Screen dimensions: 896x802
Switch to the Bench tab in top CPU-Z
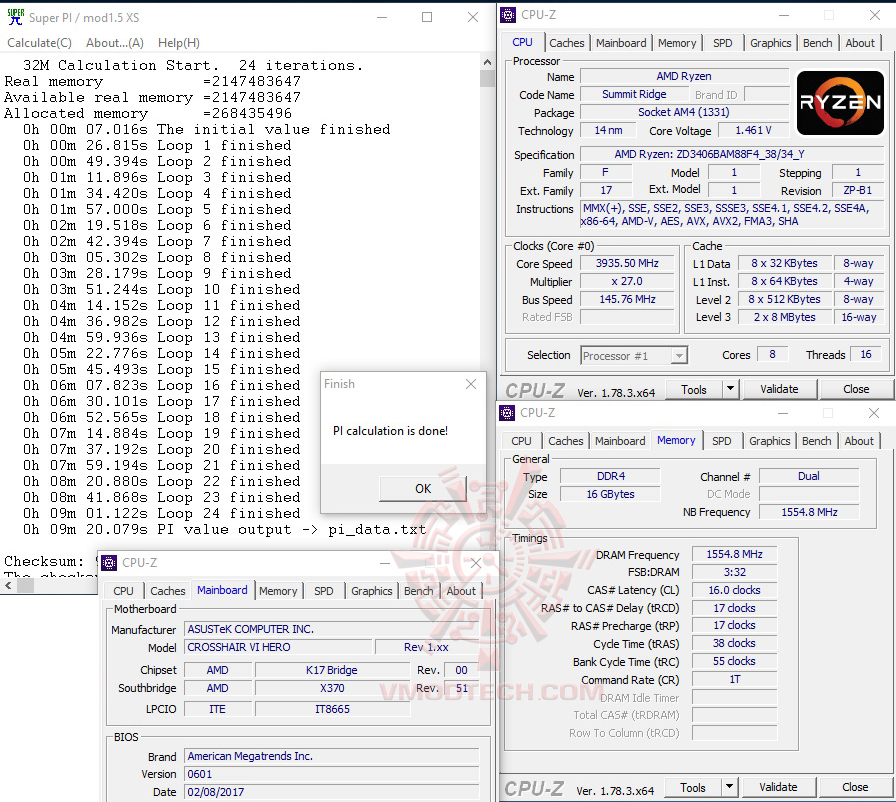coord(817,43)
